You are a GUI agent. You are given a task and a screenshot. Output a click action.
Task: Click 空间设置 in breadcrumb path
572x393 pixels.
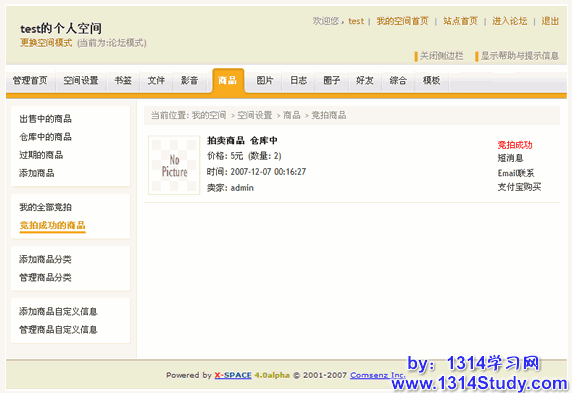(x=255, y=116)
